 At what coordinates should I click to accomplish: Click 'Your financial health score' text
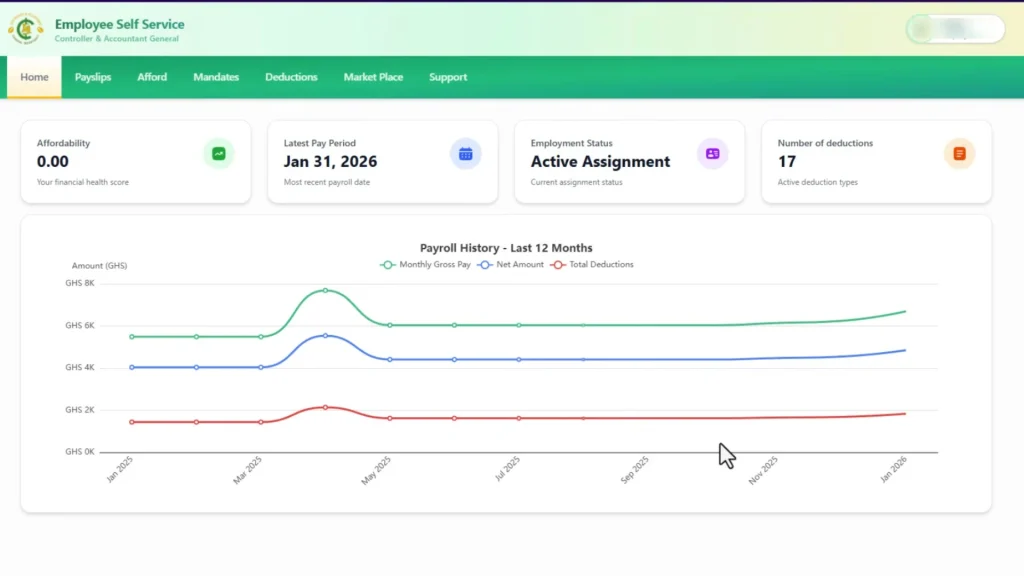[83, 182]
